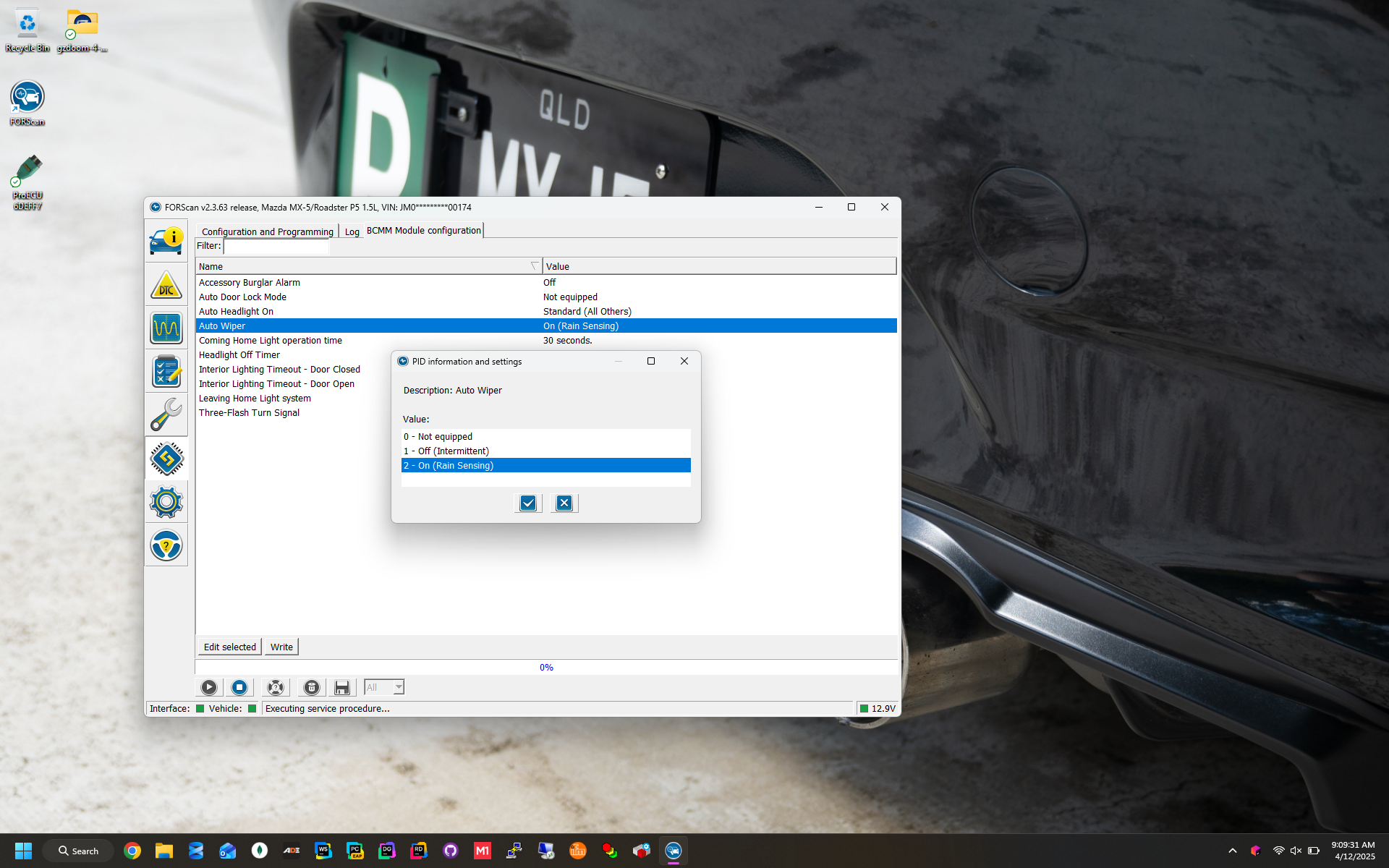Open the vehicle information sidebar icon
The width and height of the screenshot is (1389, 868).
pos(166,241)
